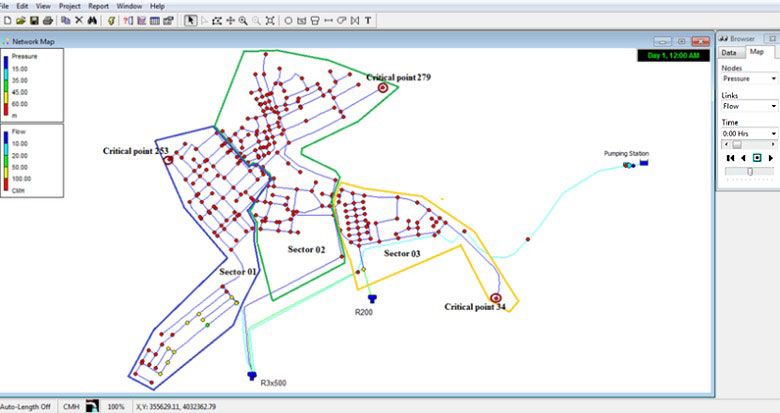Select the Add Tank tool
The image size is (780, 413).
(x=315, y=20)
